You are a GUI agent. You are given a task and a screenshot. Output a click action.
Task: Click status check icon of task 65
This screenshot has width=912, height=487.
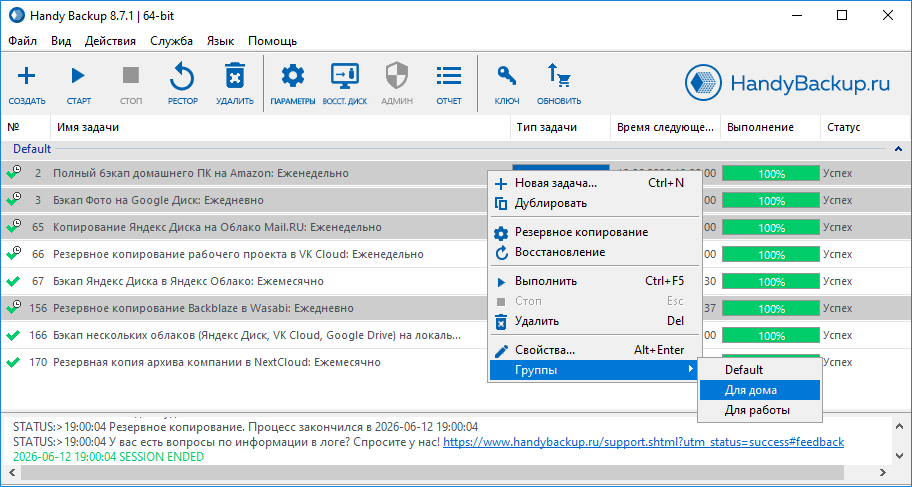(14, 226)
